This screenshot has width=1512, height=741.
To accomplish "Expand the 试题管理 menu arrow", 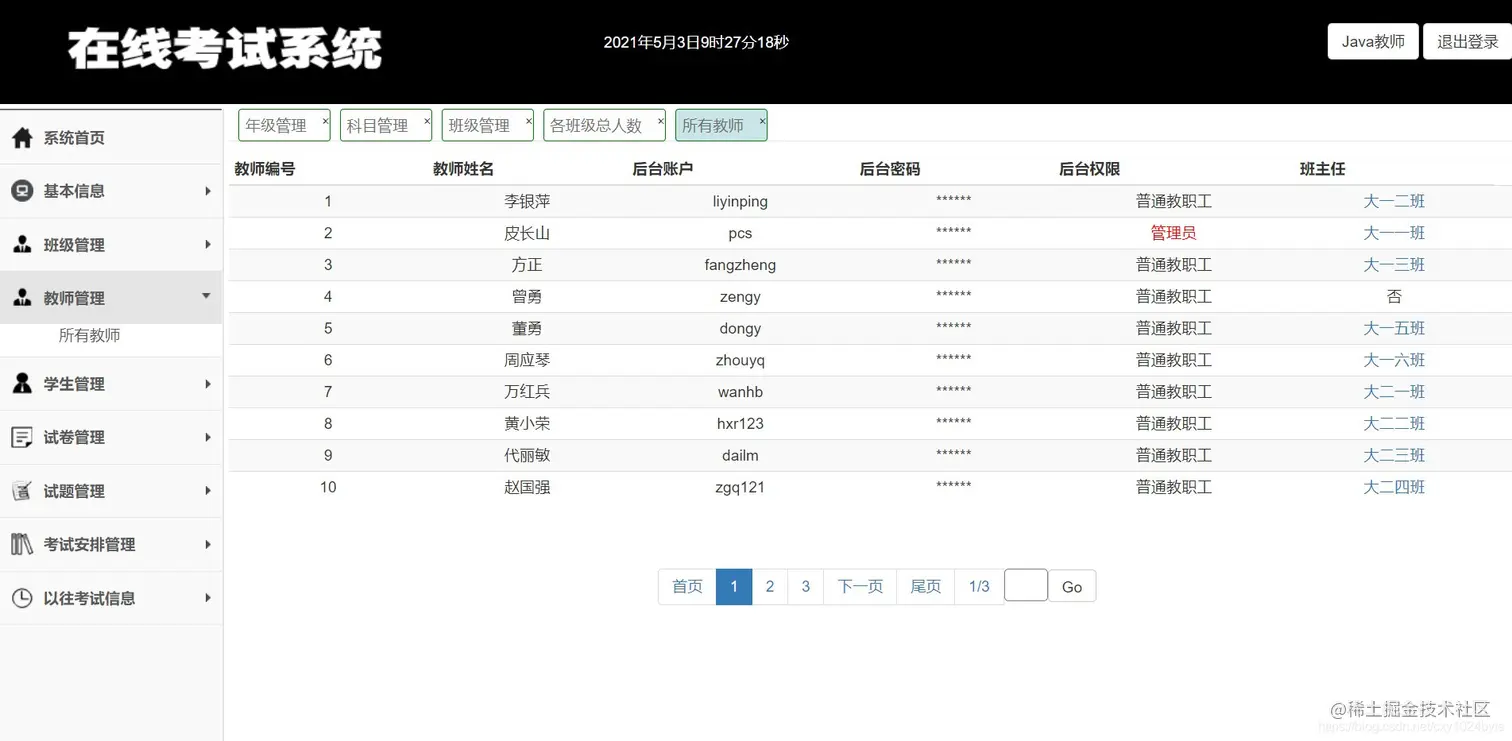I will [x=208, y=491].
